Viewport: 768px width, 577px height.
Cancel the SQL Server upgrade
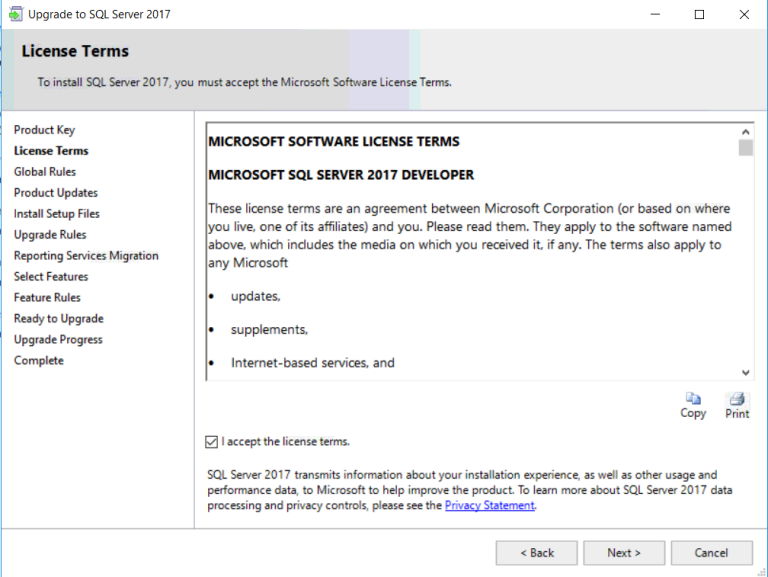[711, 552]
